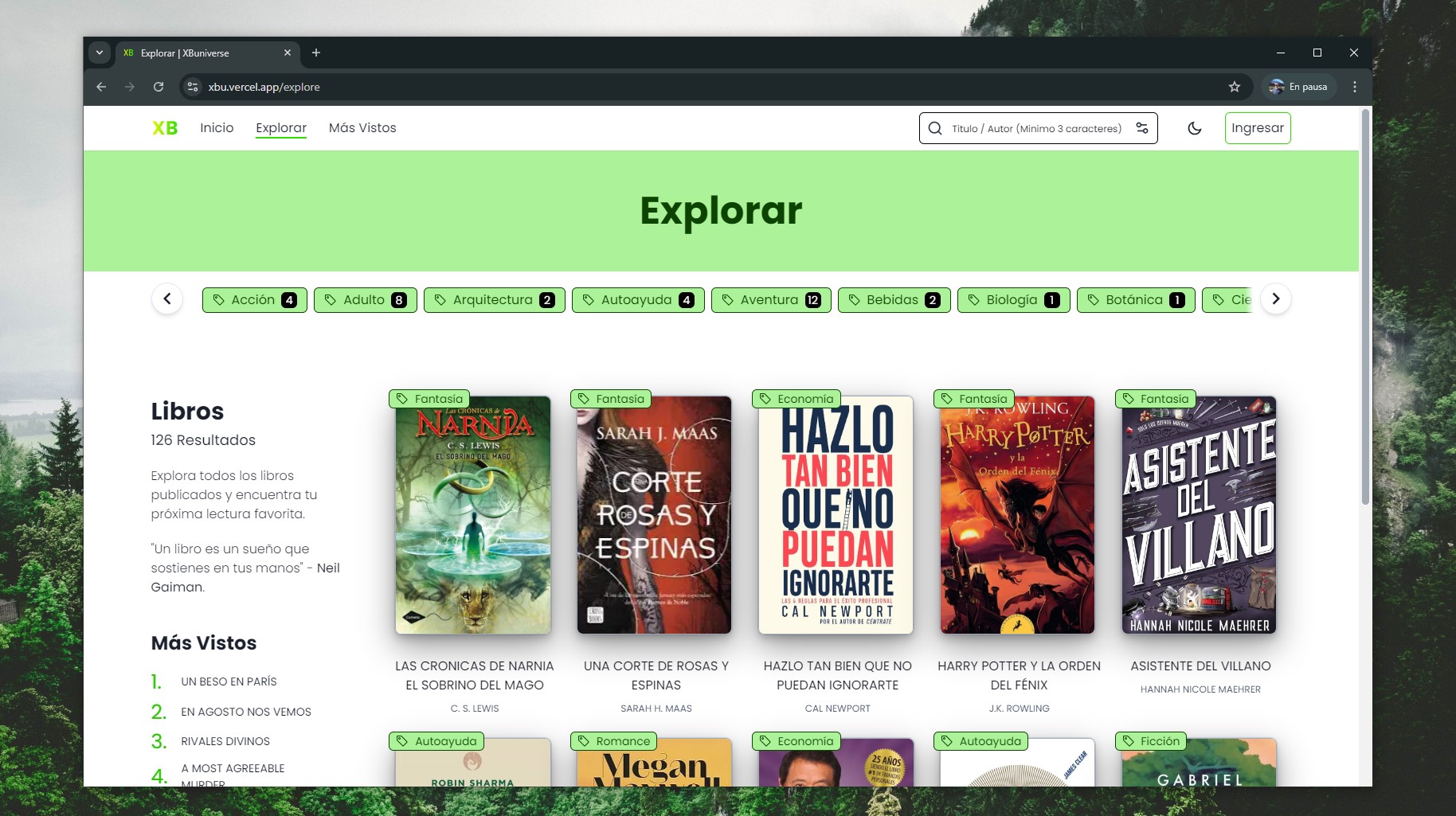The height and width of the screenshot is (816, 1456).
Task: Expand the browser tab search dropdown
Action: [100, 53]
